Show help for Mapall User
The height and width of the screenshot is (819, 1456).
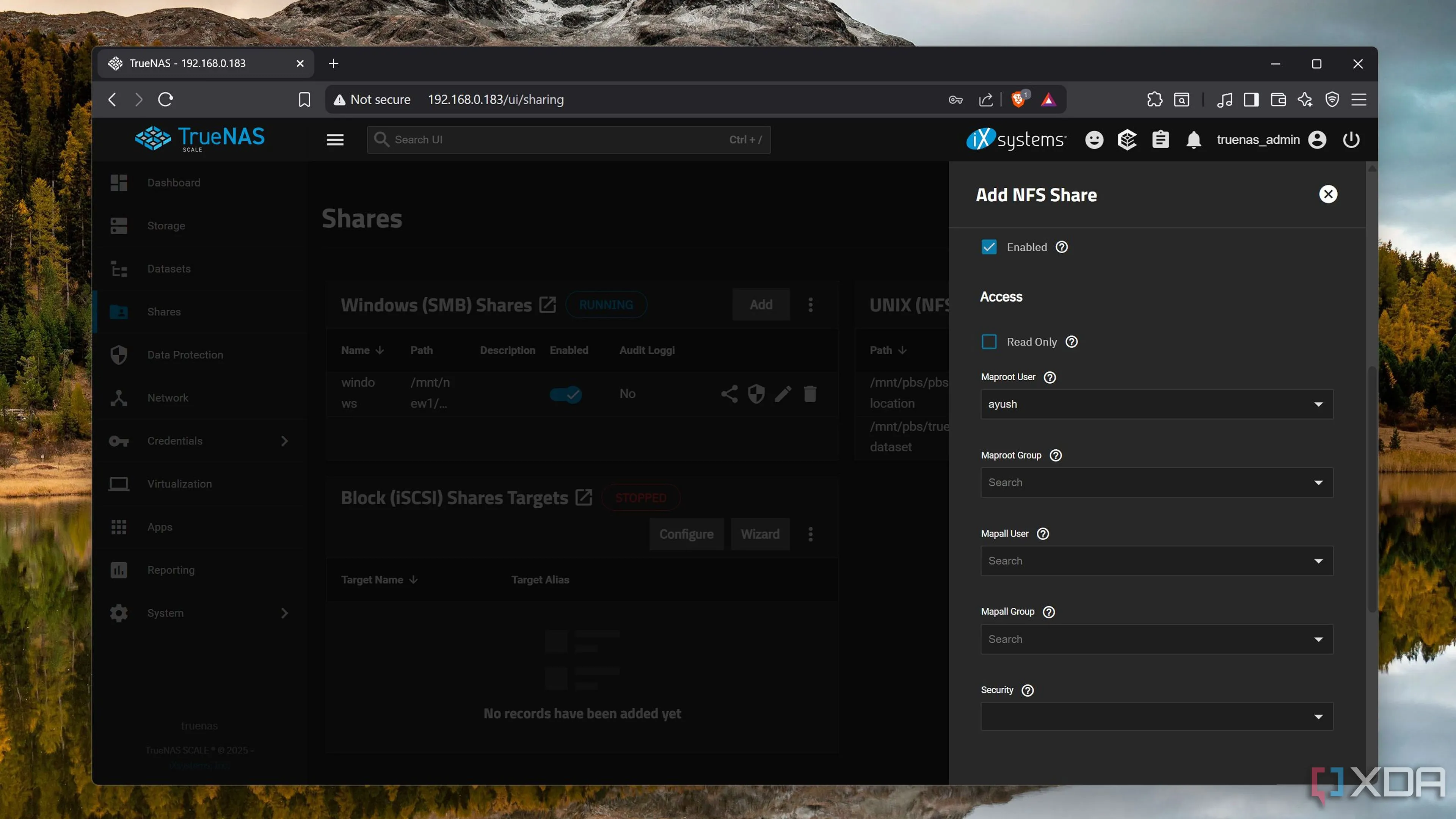1043,533
